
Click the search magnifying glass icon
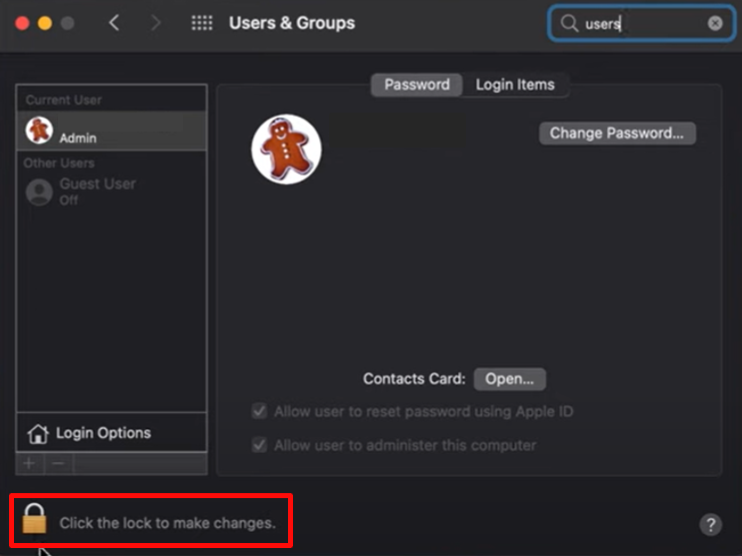tap(569, 23)
